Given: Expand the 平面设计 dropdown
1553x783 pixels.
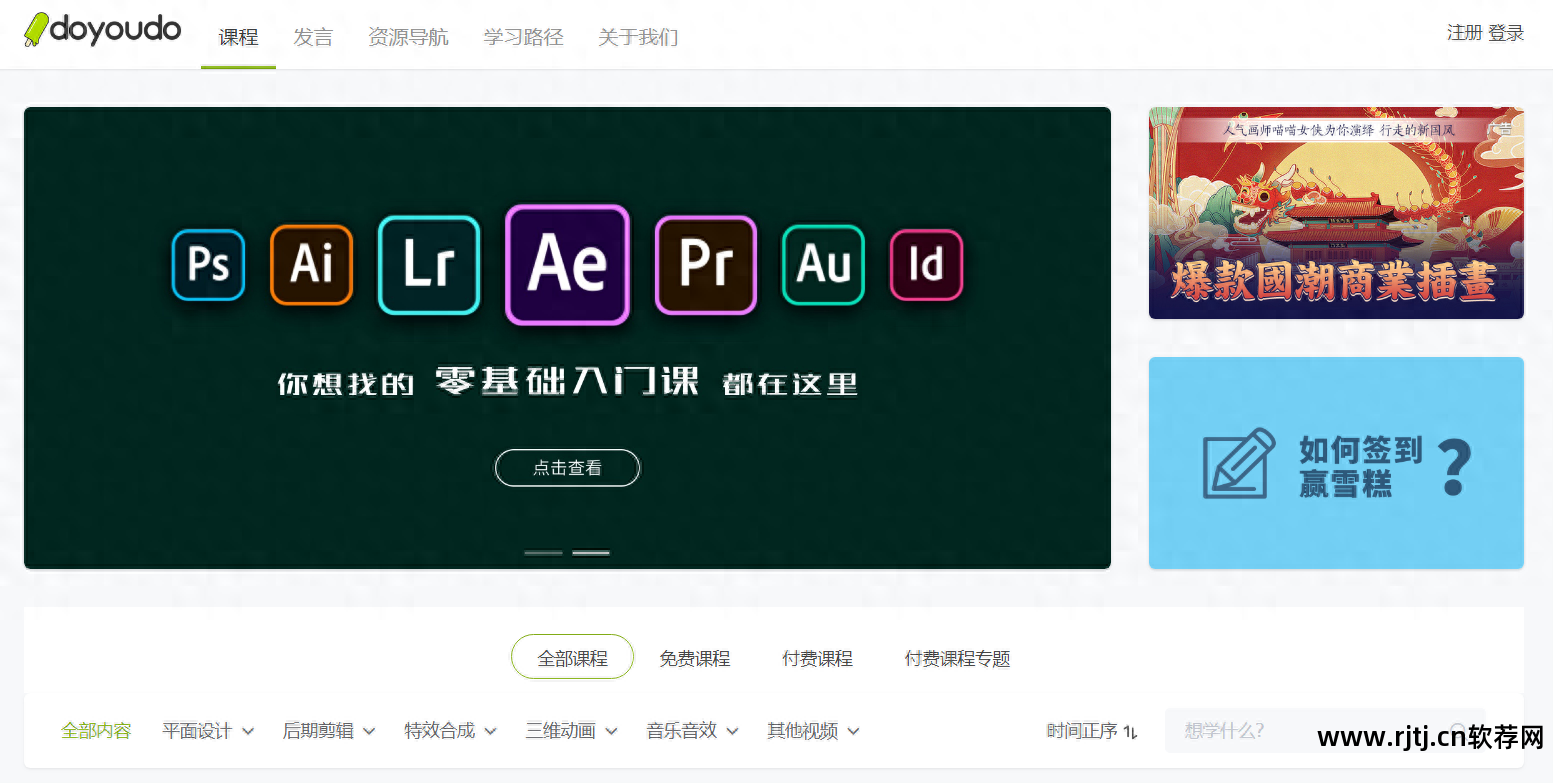Looking at the screenshot, I should (x=208, y=731).
